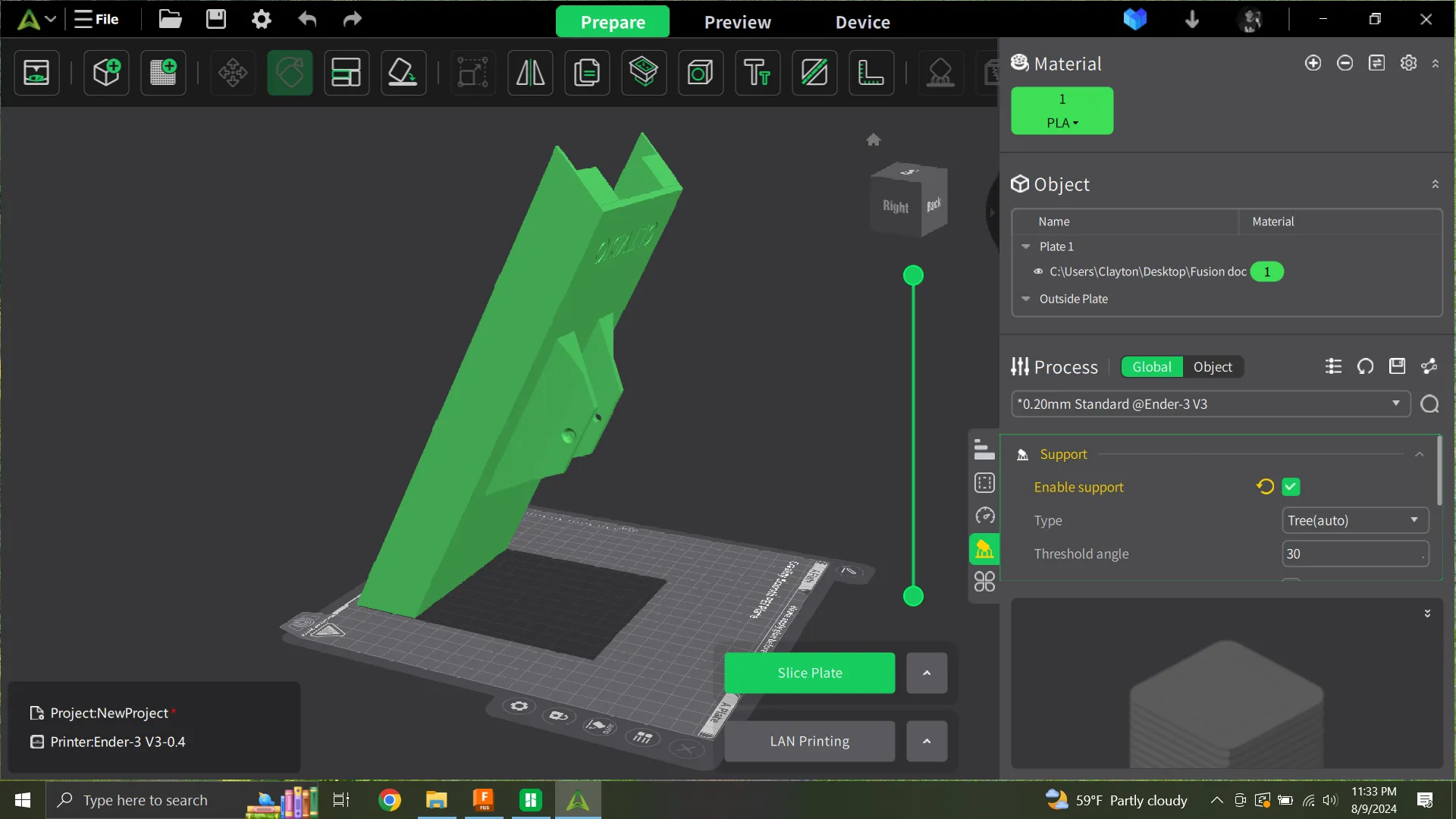The image size is (1456, 819).
Task: Switch to the Preview tab
Action: pos(737,22)
